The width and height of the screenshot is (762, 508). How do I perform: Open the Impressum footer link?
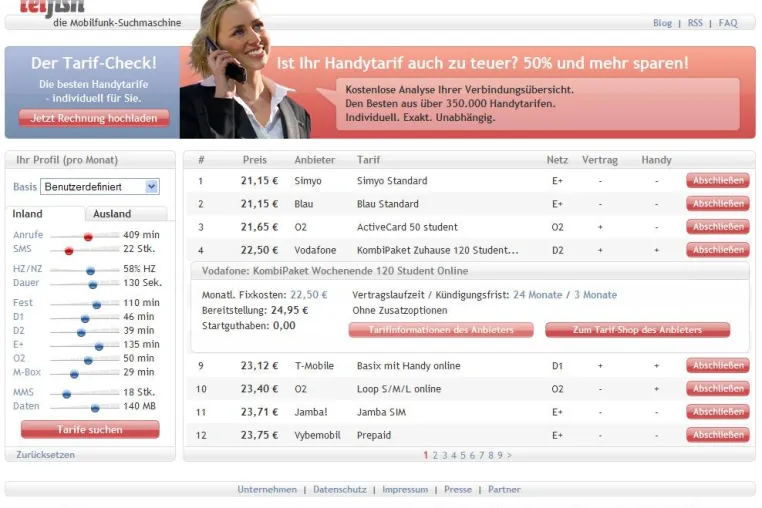[405, 490]
